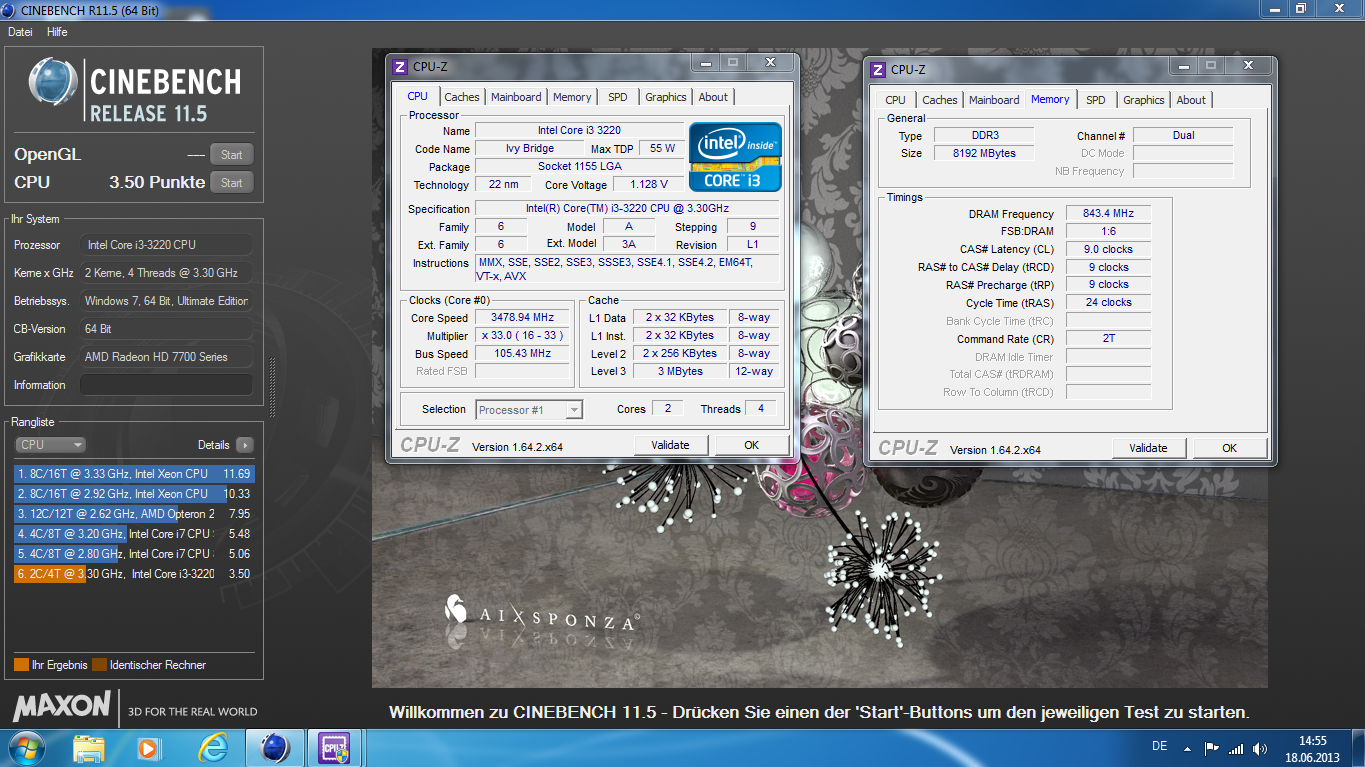Start the OpenGL benchmark
Screen dimensions: 1365x767
point(231,155)
